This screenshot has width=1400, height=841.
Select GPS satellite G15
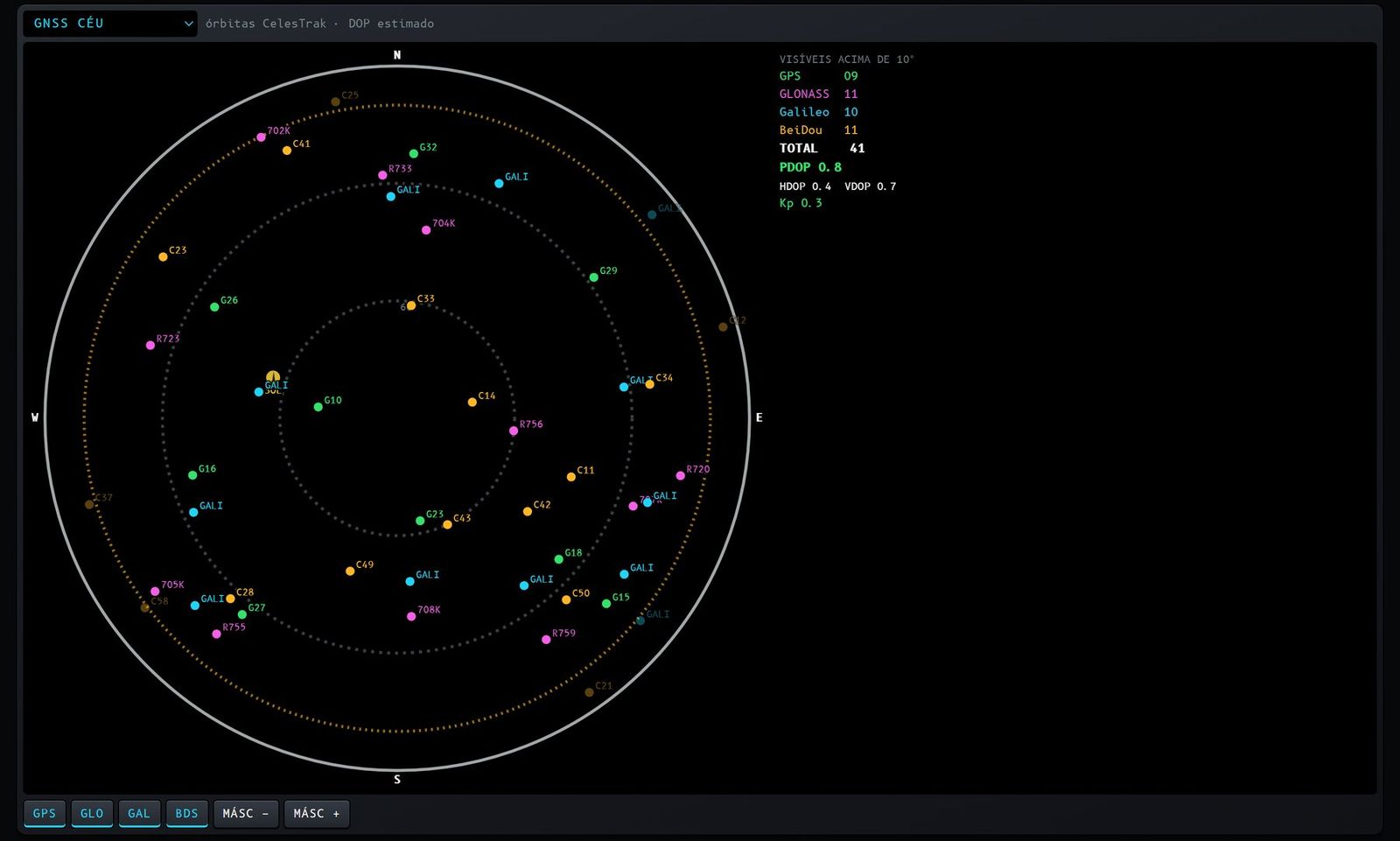pos(606,604)
